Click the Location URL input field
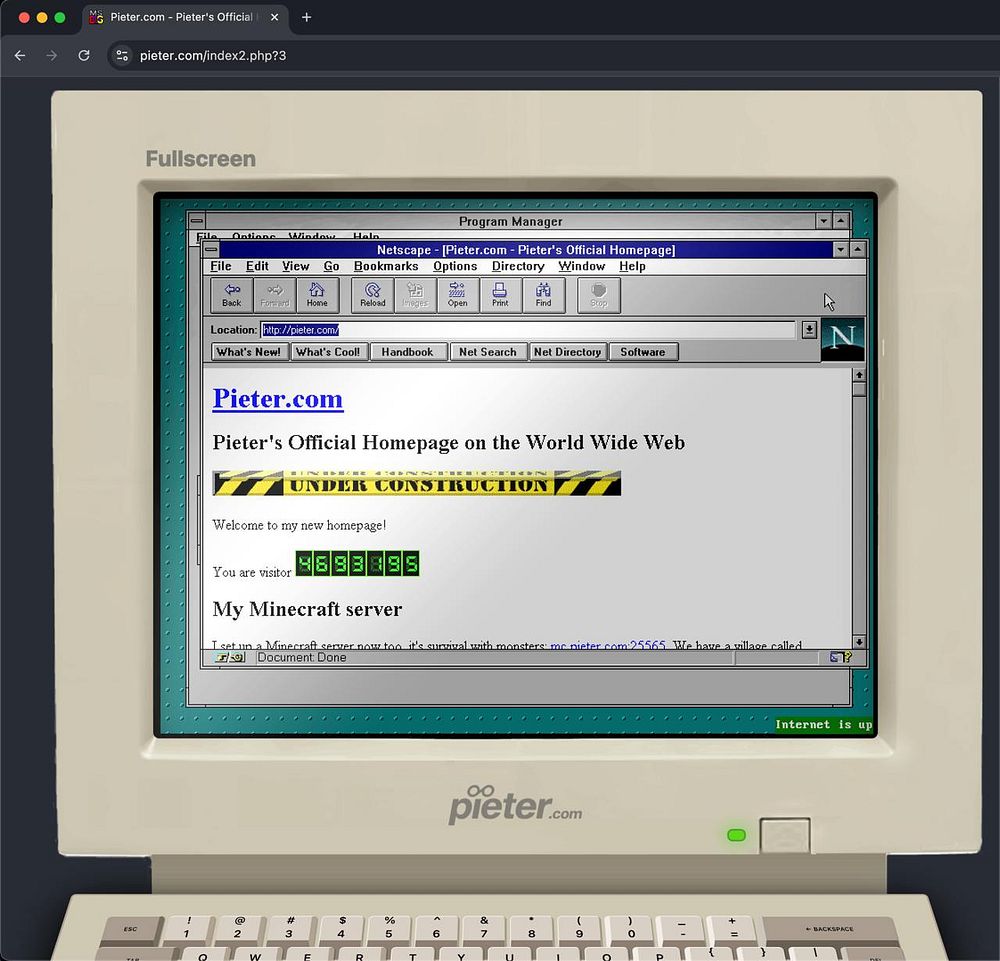 (x=527, y=330)
